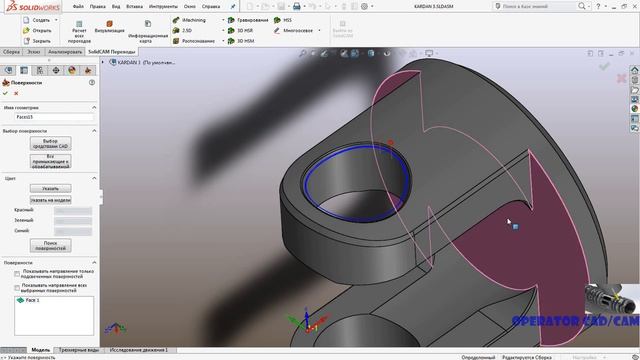Cancel surfaces with red X

(16, 93)
